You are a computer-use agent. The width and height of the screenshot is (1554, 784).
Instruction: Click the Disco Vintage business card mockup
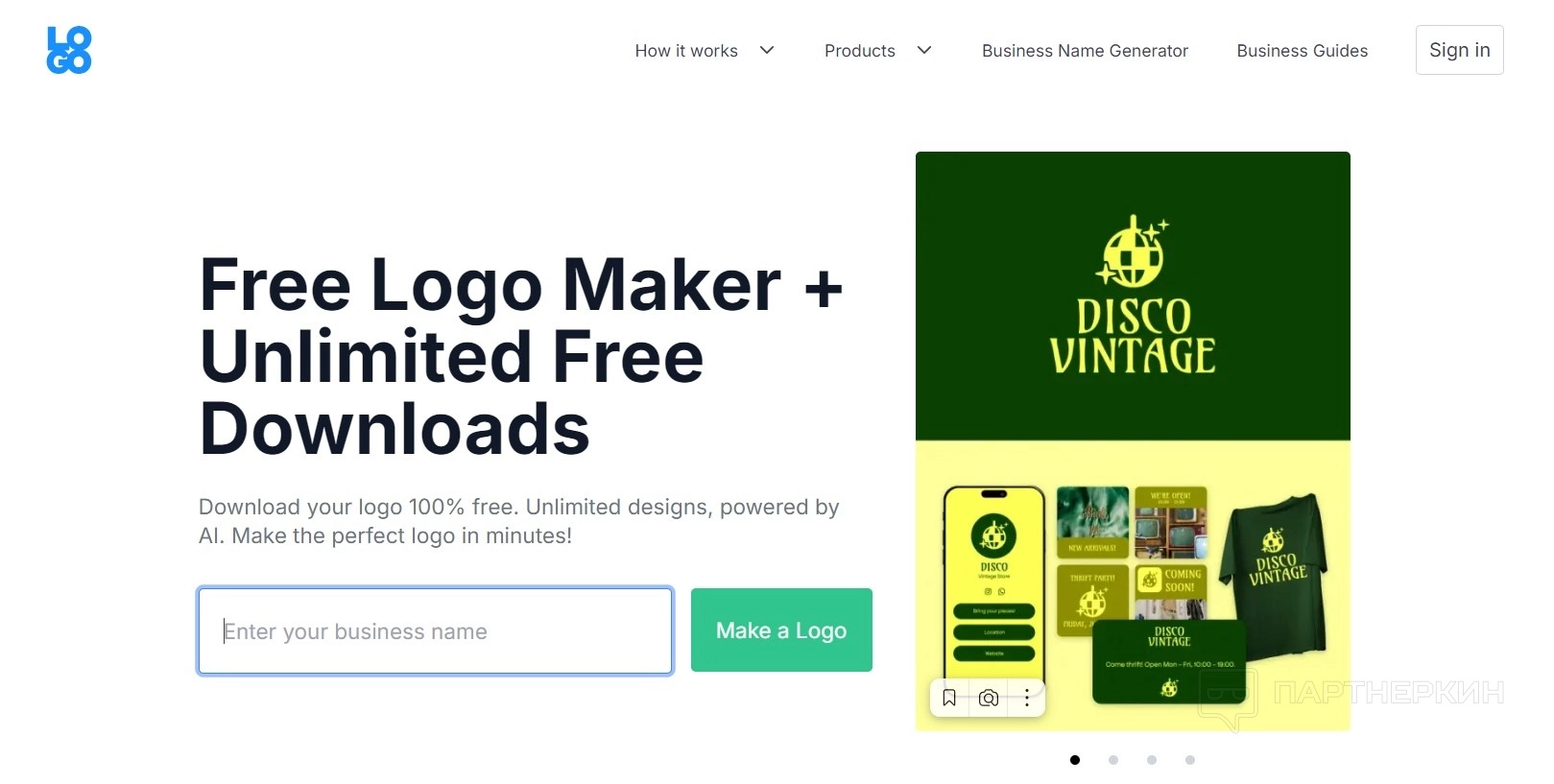(x=1169, y=662)
